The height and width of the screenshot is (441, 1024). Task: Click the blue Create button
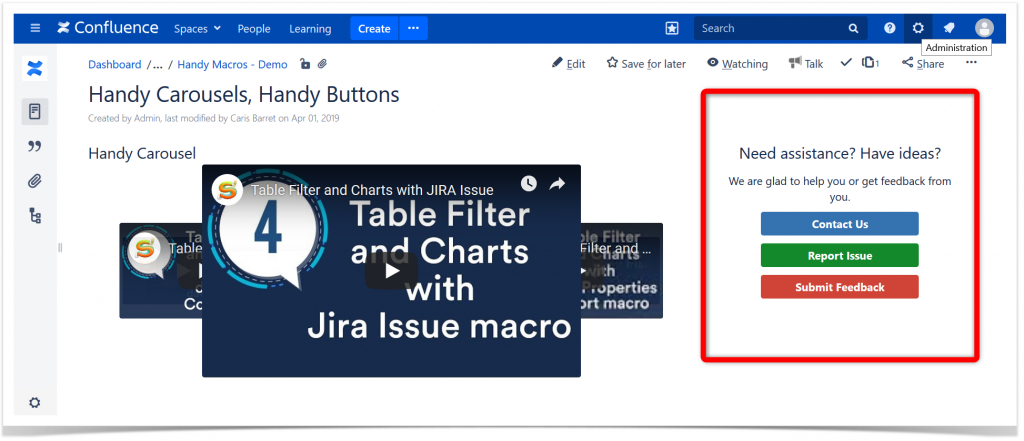pyautogui.click(x=374, y=29)
